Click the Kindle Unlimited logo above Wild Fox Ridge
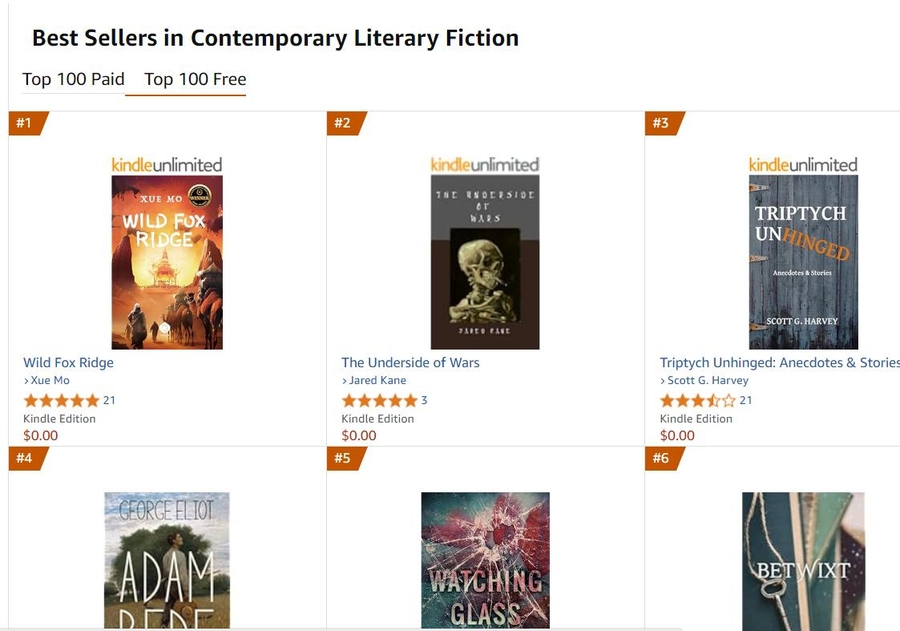Viewport: 900px width, 631px height. point(167,164)
